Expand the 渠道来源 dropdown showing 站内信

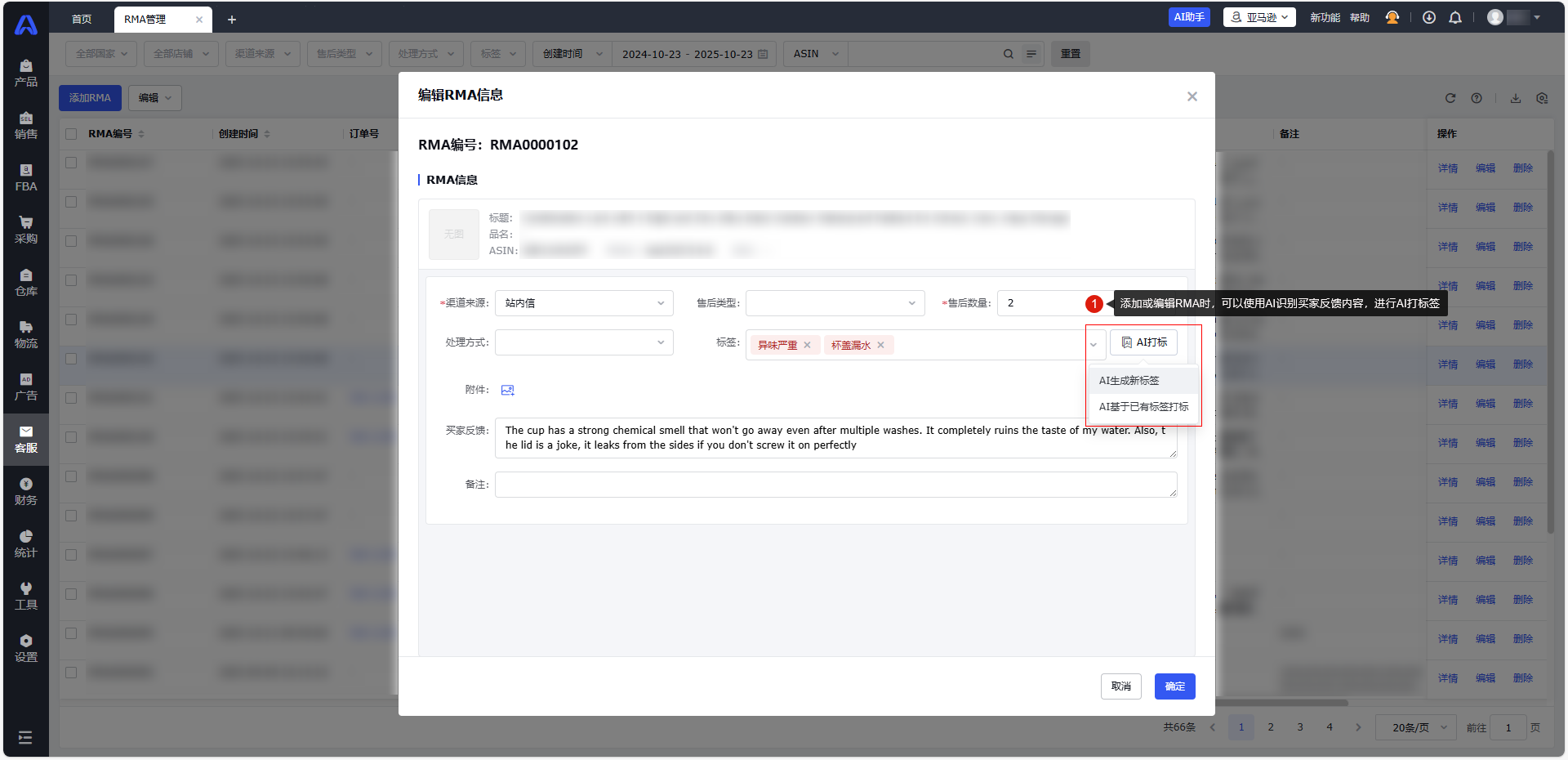(584, 303)
